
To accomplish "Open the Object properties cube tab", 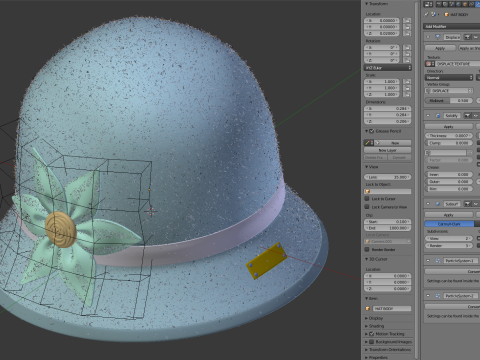I will 465,4.
